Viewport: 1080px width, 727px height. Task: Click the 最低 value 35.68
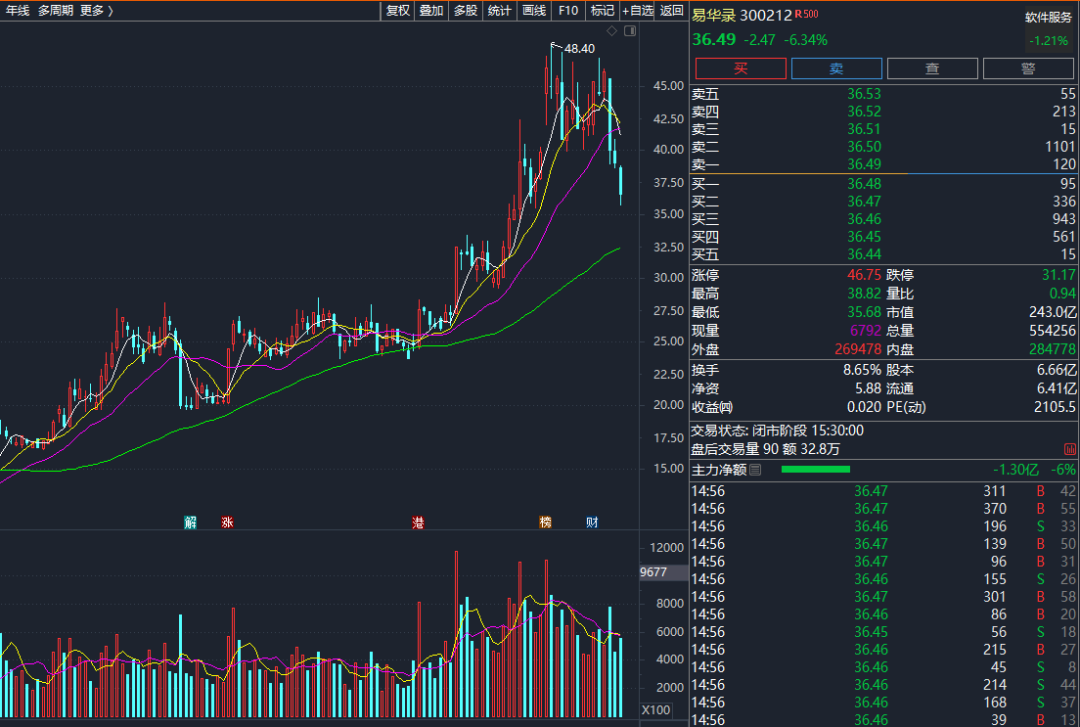pyautogui.click(x=864, y=312)
